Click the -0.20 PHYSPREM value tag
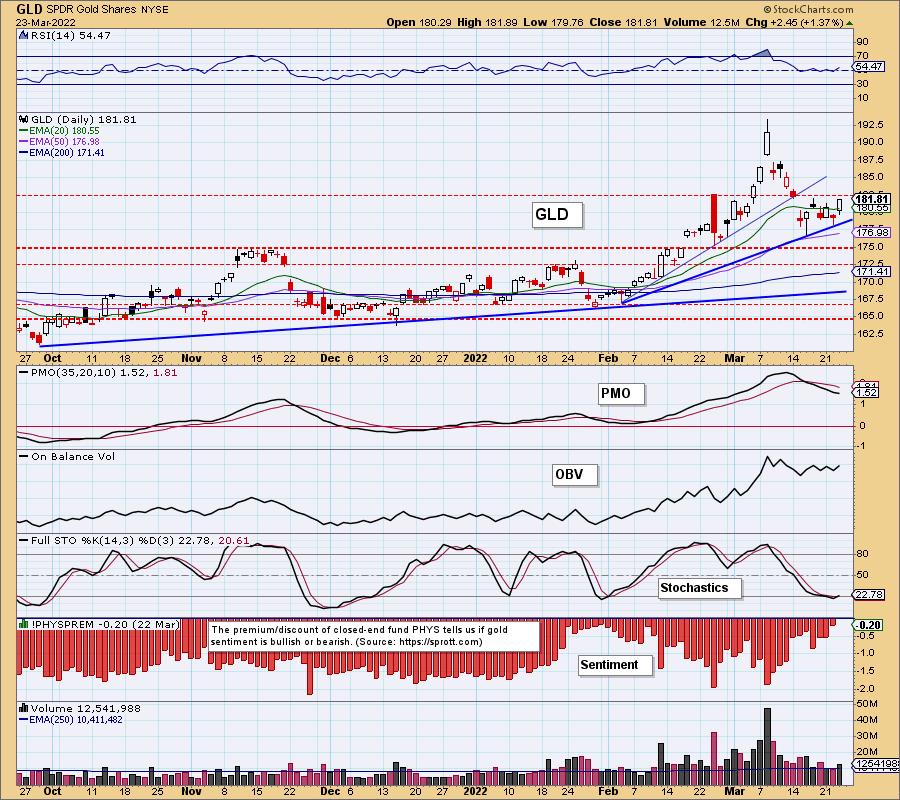 point(869,625)
